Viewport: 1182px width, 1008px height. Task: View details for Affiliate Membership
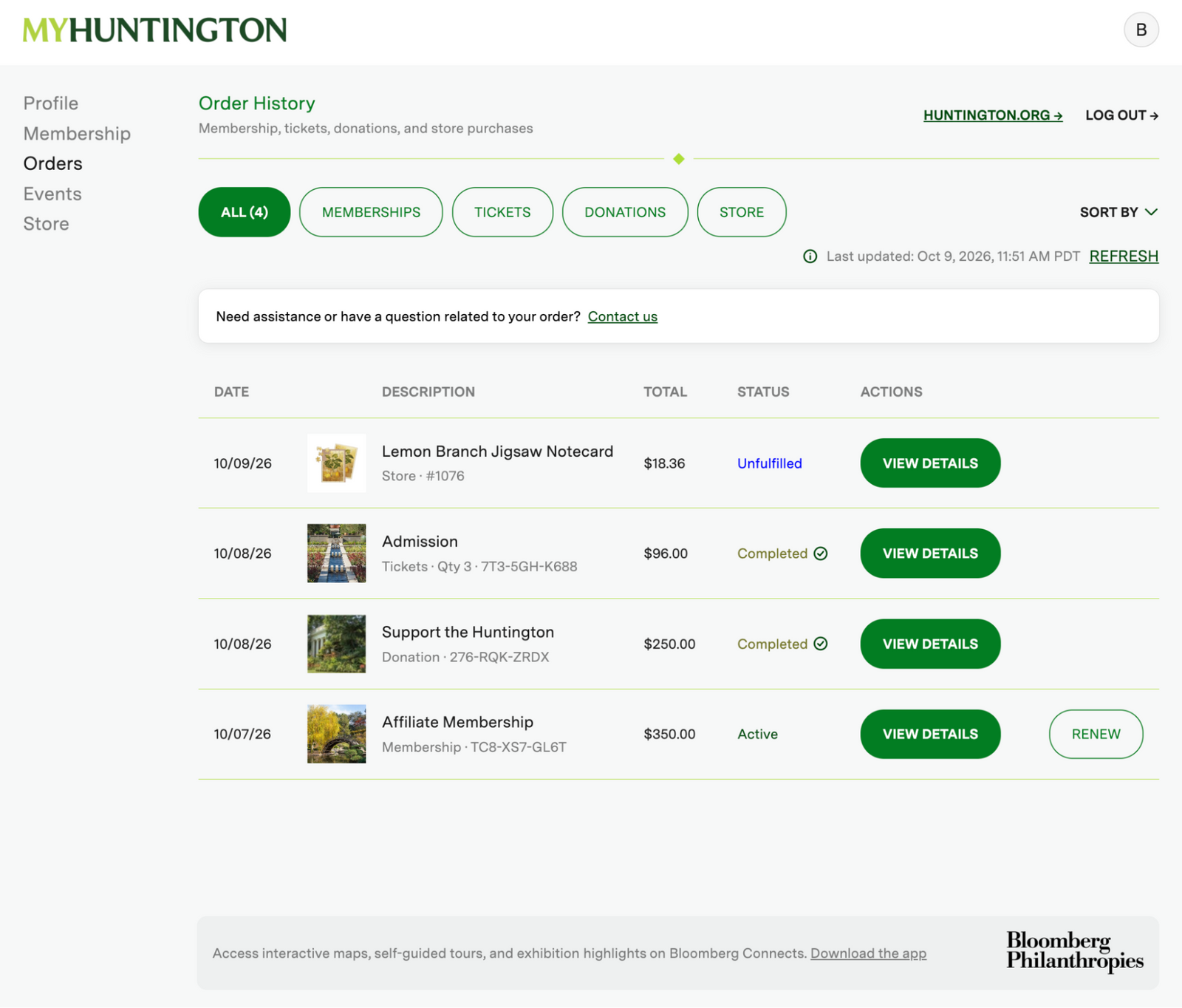pos(930,734)
